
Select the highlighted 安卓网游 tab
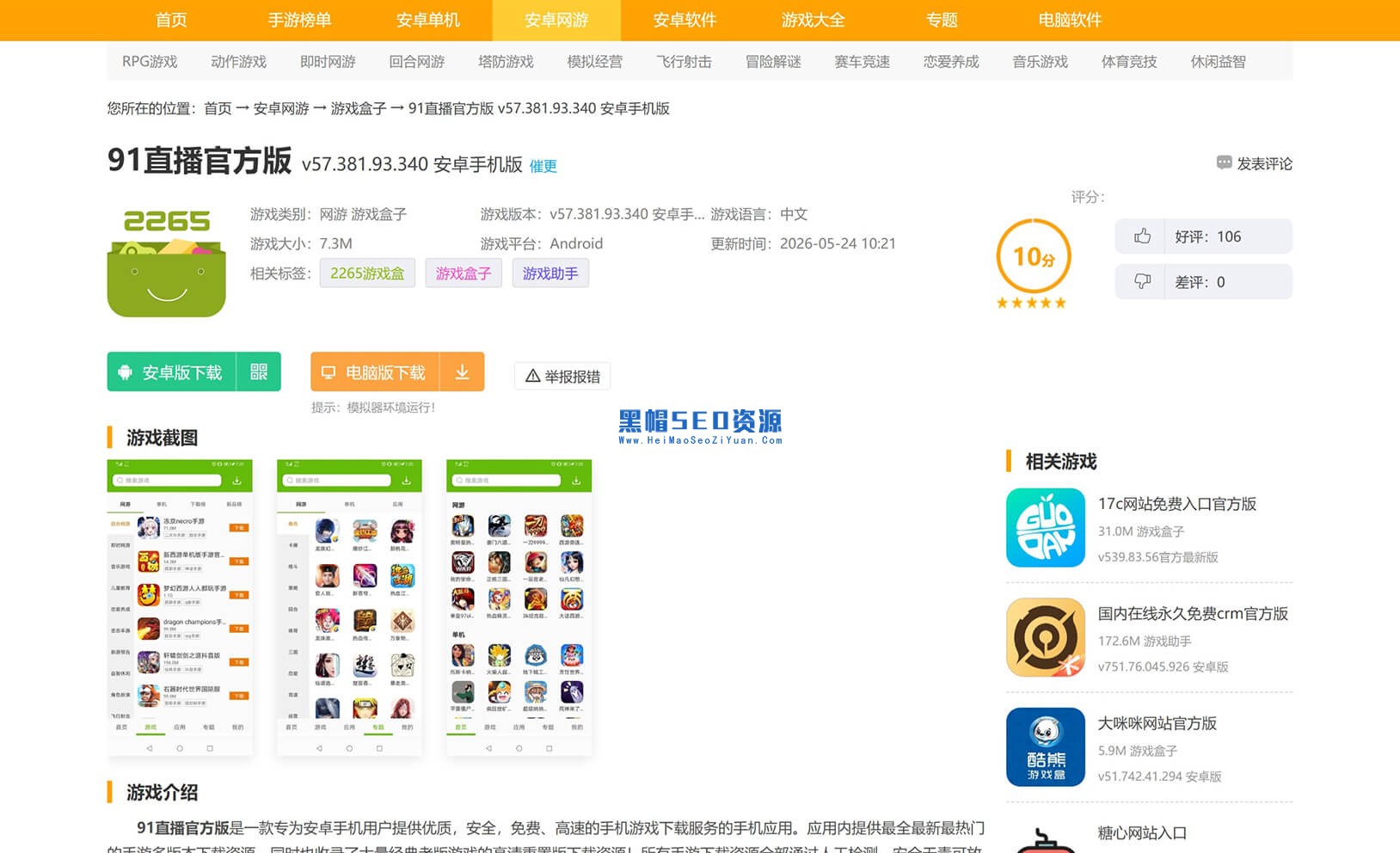[556, 20]
